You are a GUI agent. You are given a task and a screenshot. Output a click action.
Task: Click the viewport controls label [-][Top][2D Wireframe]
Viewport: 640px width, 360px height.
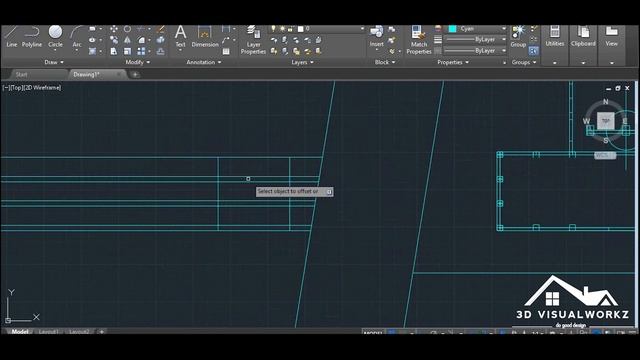coord(32,87)
